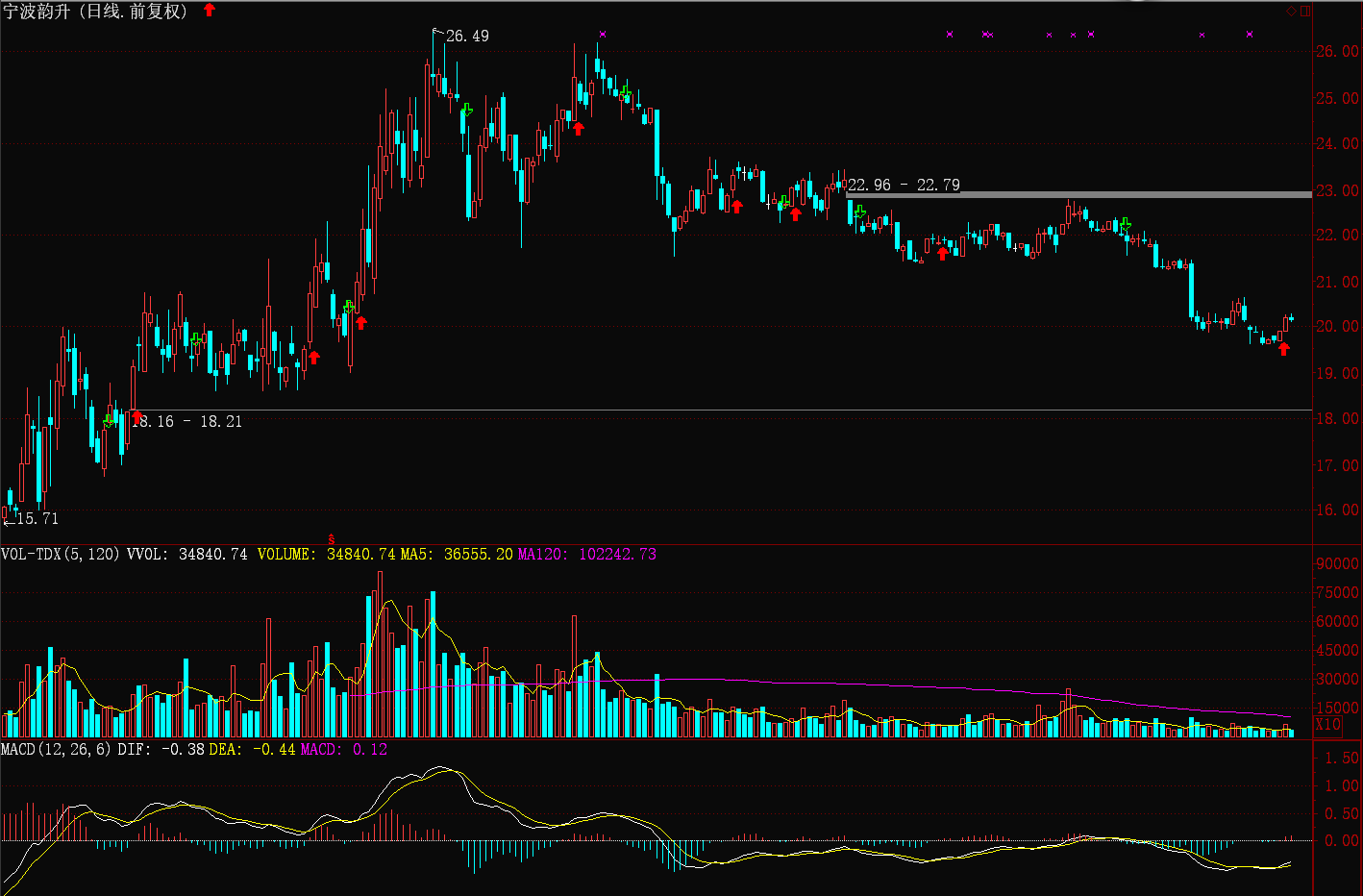Click the 60000 volume axis label
Image resolution: width=1363 pixels, height=896 pixels.
[1338, 621]
